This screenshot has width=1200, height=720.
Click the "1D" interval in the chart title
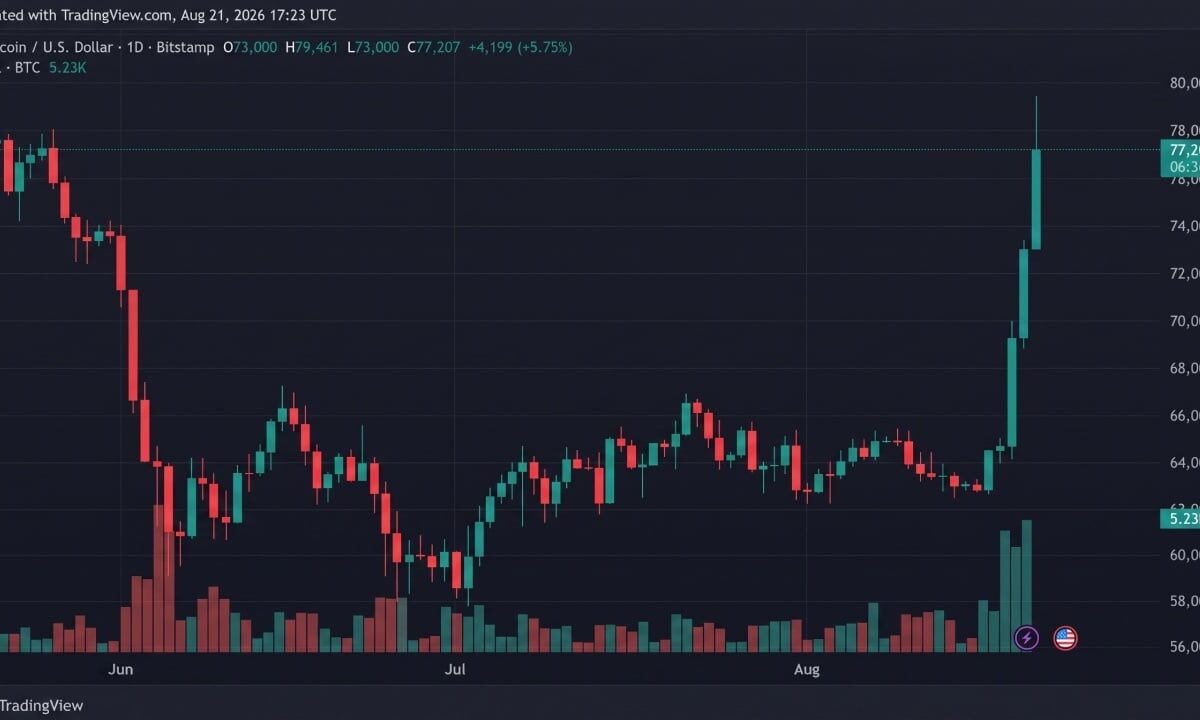click(136, 47)
